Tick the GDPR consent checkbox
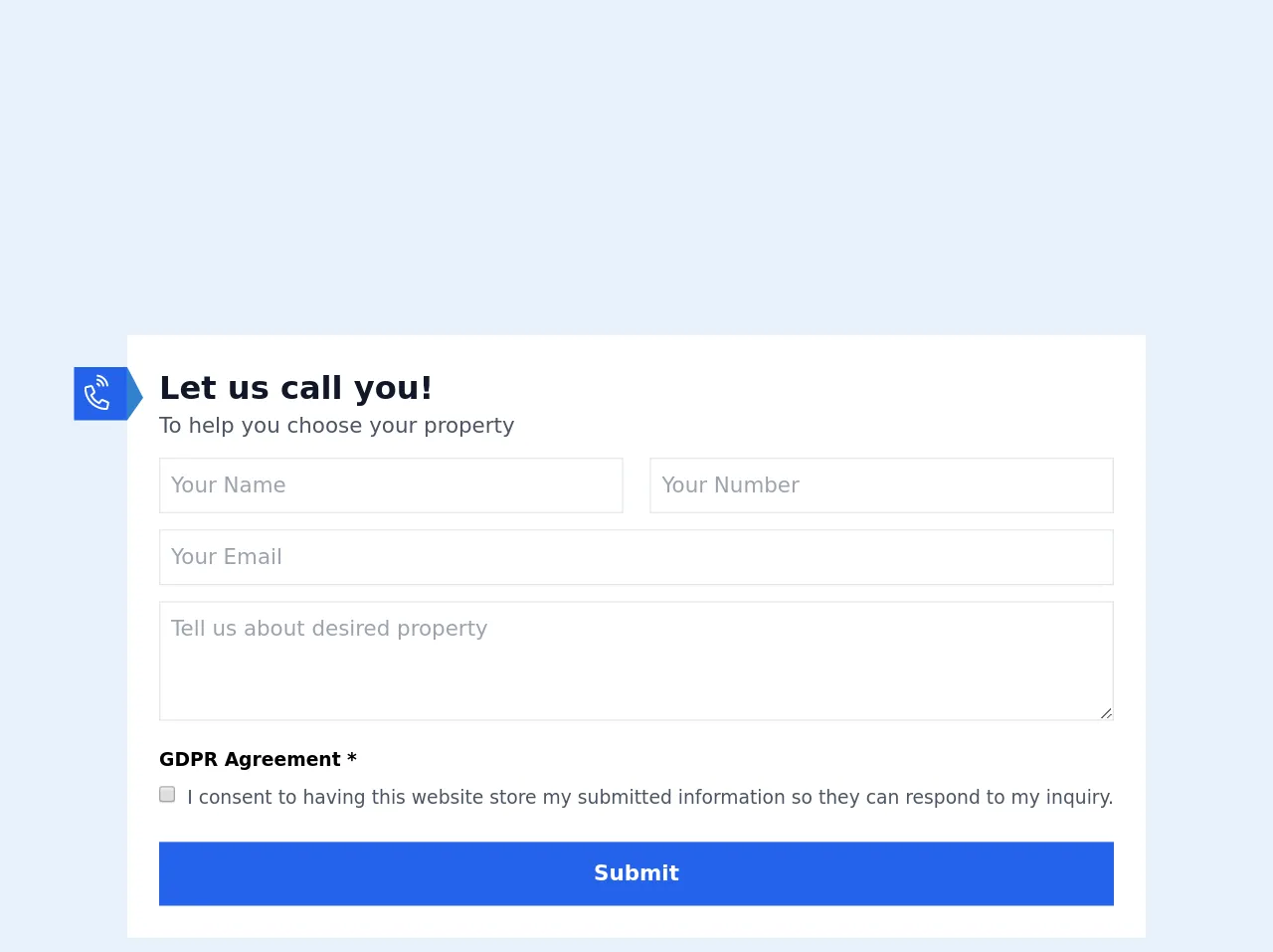 click(x=167, y=795)
